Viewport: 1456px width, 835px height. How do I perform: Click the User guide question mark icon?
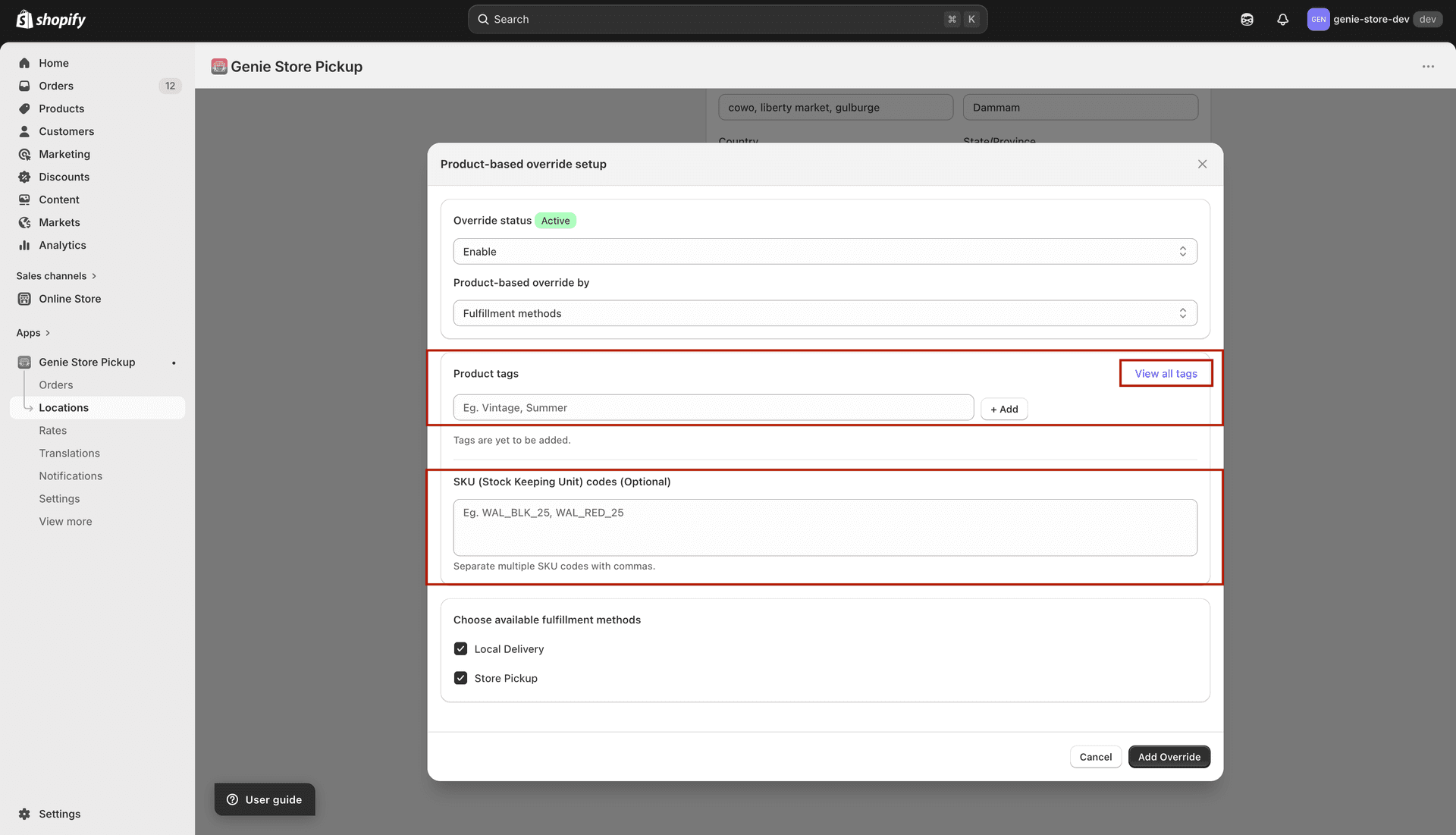pyautogui.click(x=233, y=799)
